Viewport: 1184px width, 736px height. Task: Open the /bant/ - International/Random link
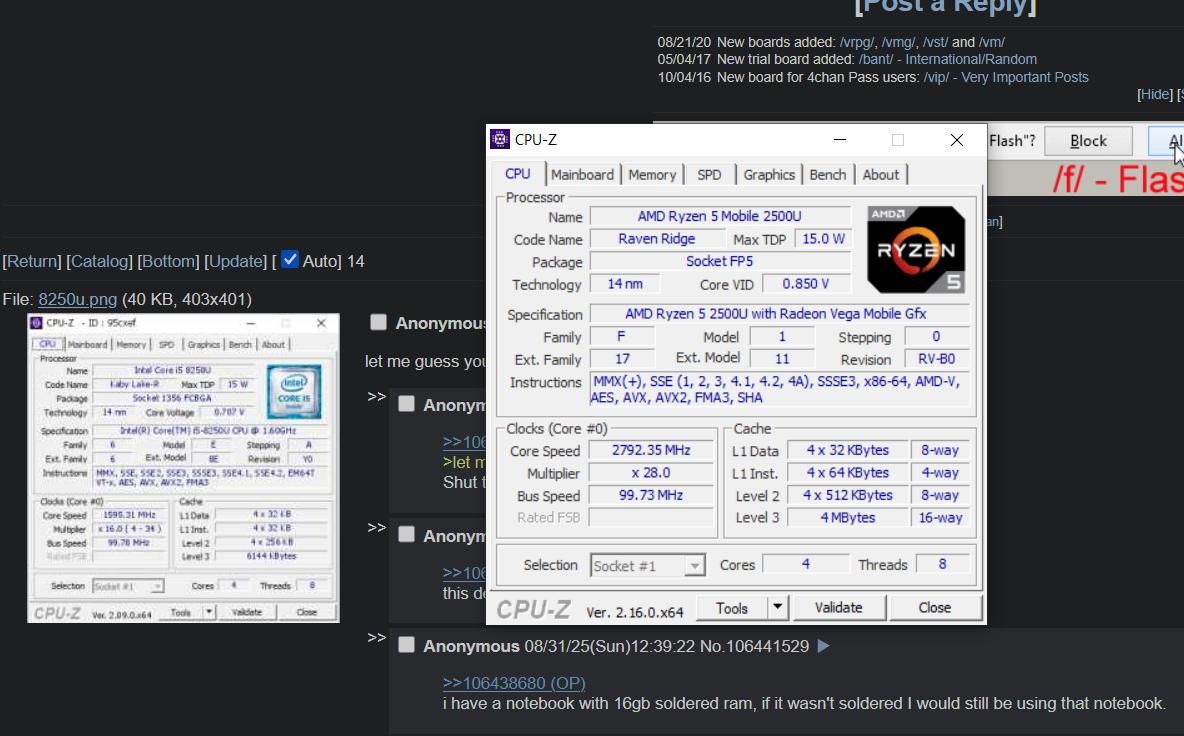click(x=948, y=59)
